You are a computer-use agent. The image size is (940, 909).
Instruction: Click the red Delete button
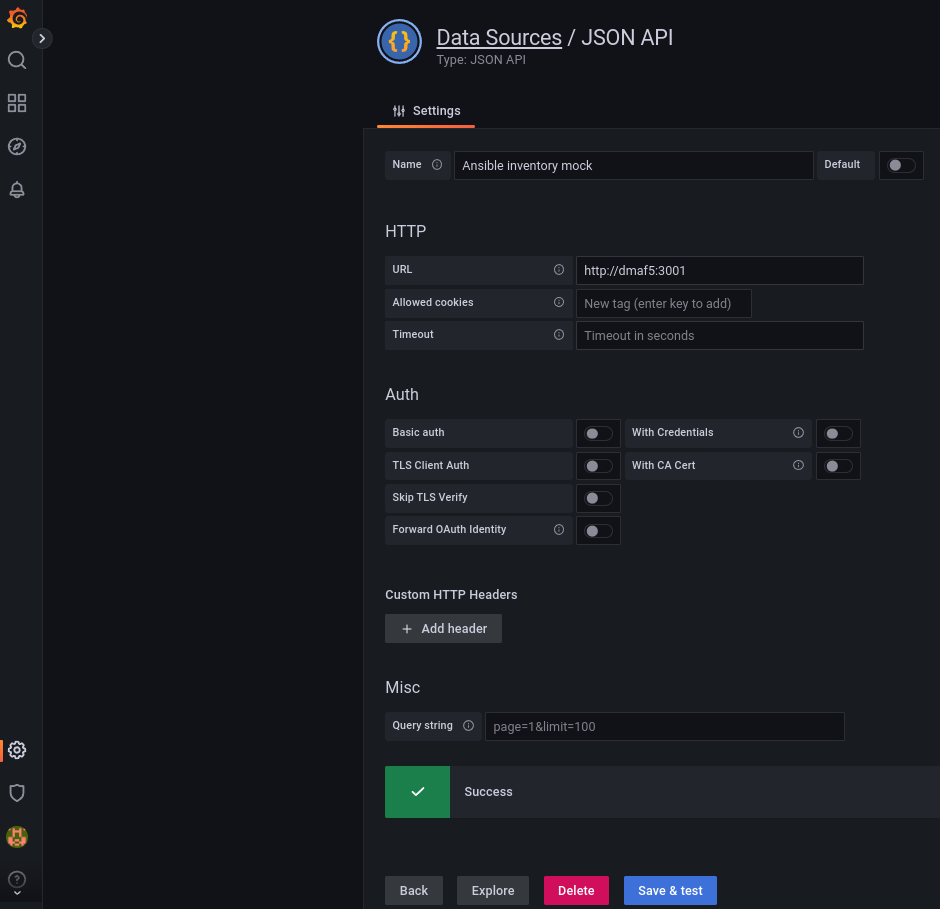pos(576,890)
